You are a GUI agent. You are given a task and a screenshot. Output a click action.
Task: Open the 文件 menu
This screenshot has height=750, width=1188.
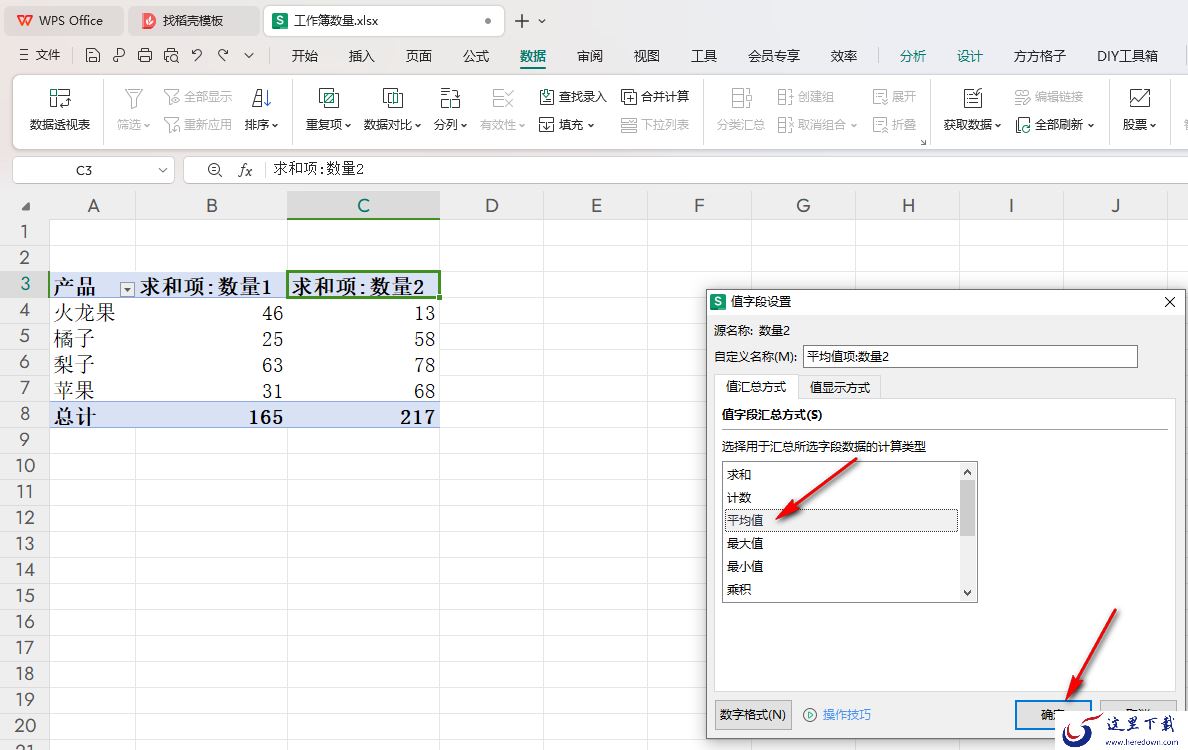coord(39,55)
